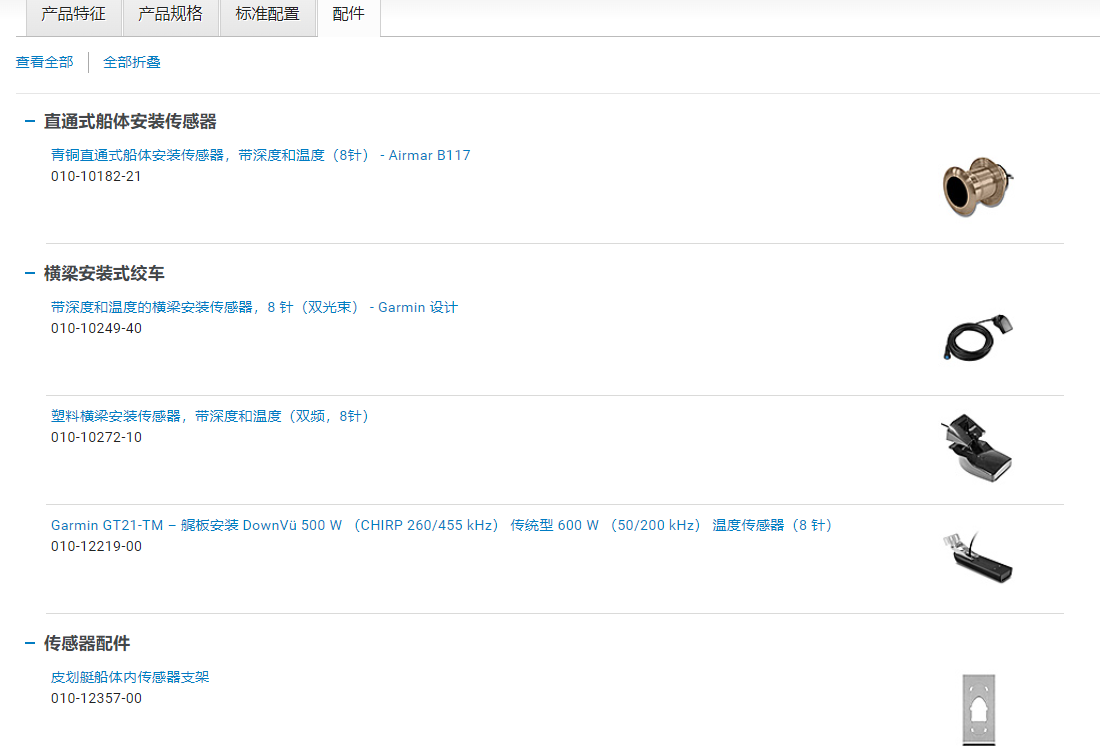Select the 标准配置 tab

pyautogui.click(x=267, y=15)
